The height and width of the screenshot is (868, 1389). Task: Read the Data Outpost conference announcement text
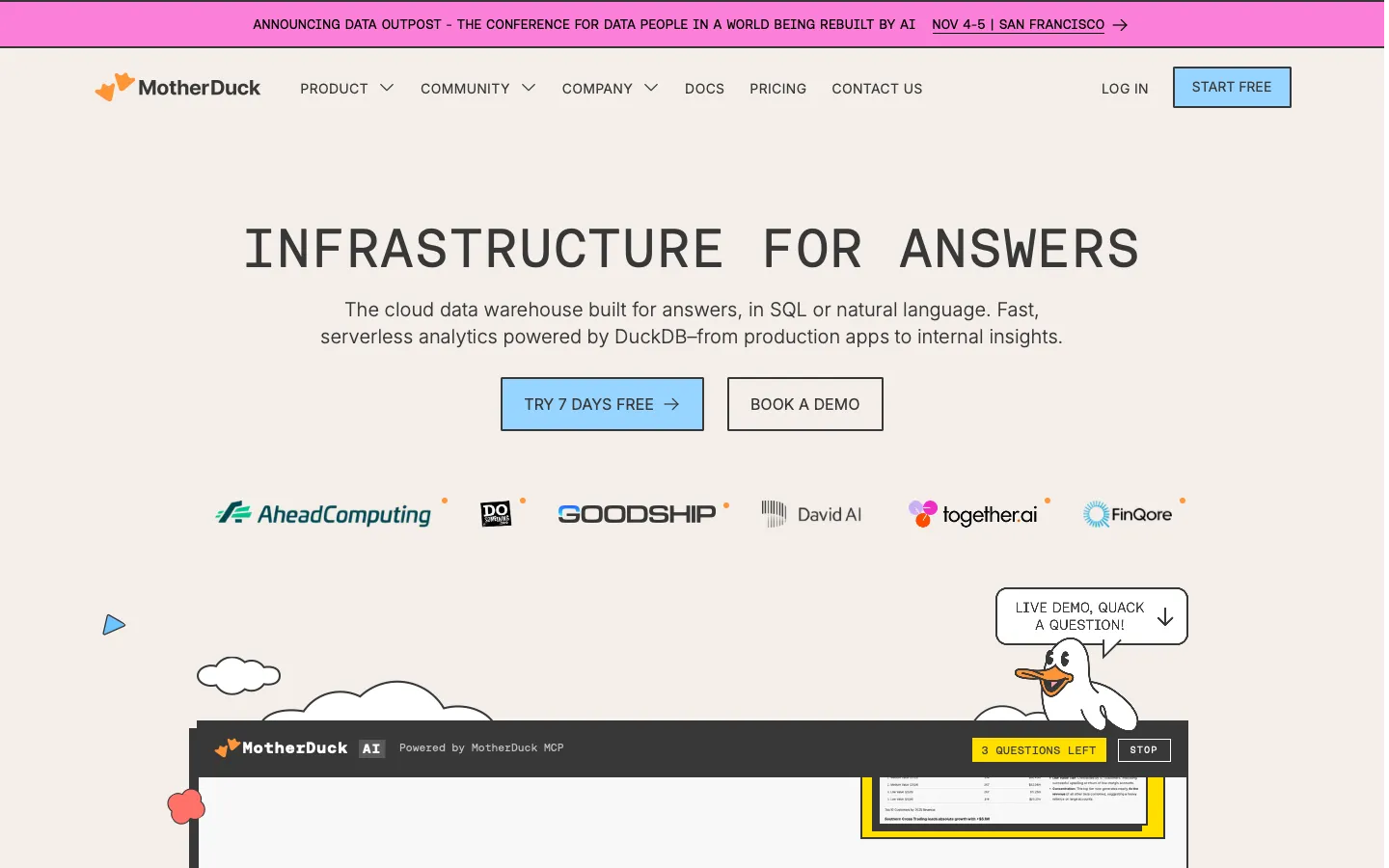(x=584, y=24)
